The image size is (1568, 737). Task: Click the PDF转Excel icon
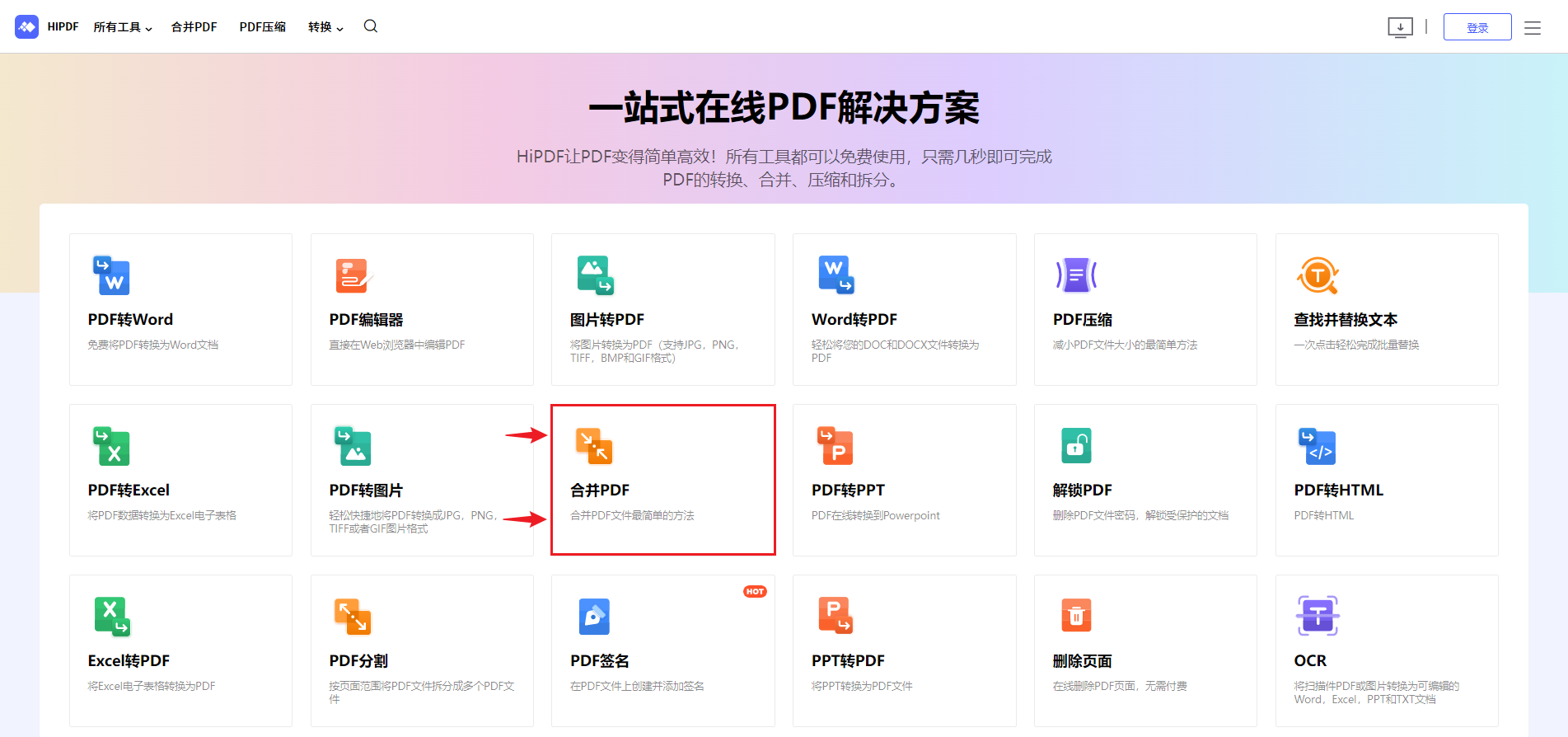coord(111,446)
